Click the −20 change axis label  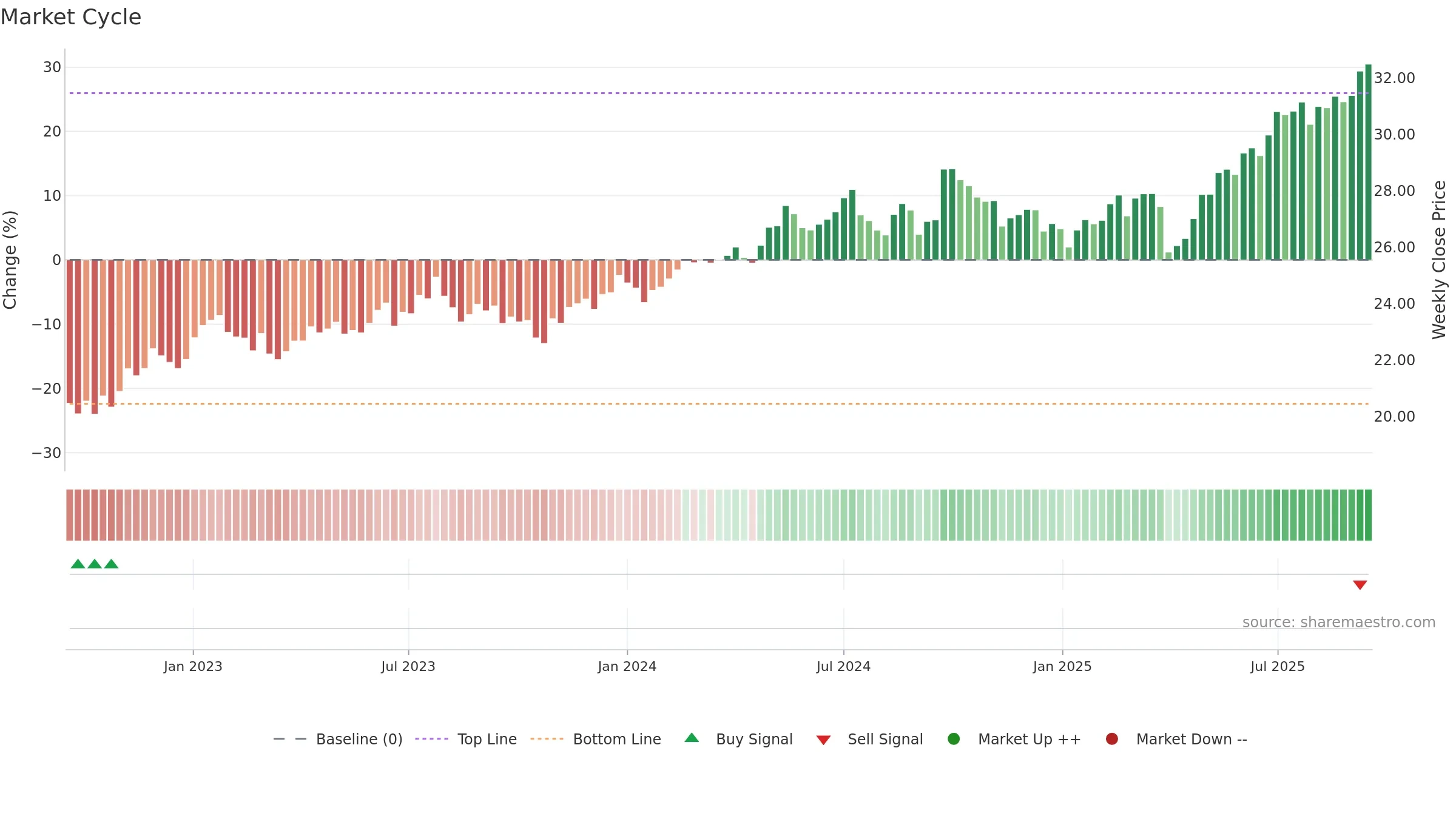(x=47, y=388)
